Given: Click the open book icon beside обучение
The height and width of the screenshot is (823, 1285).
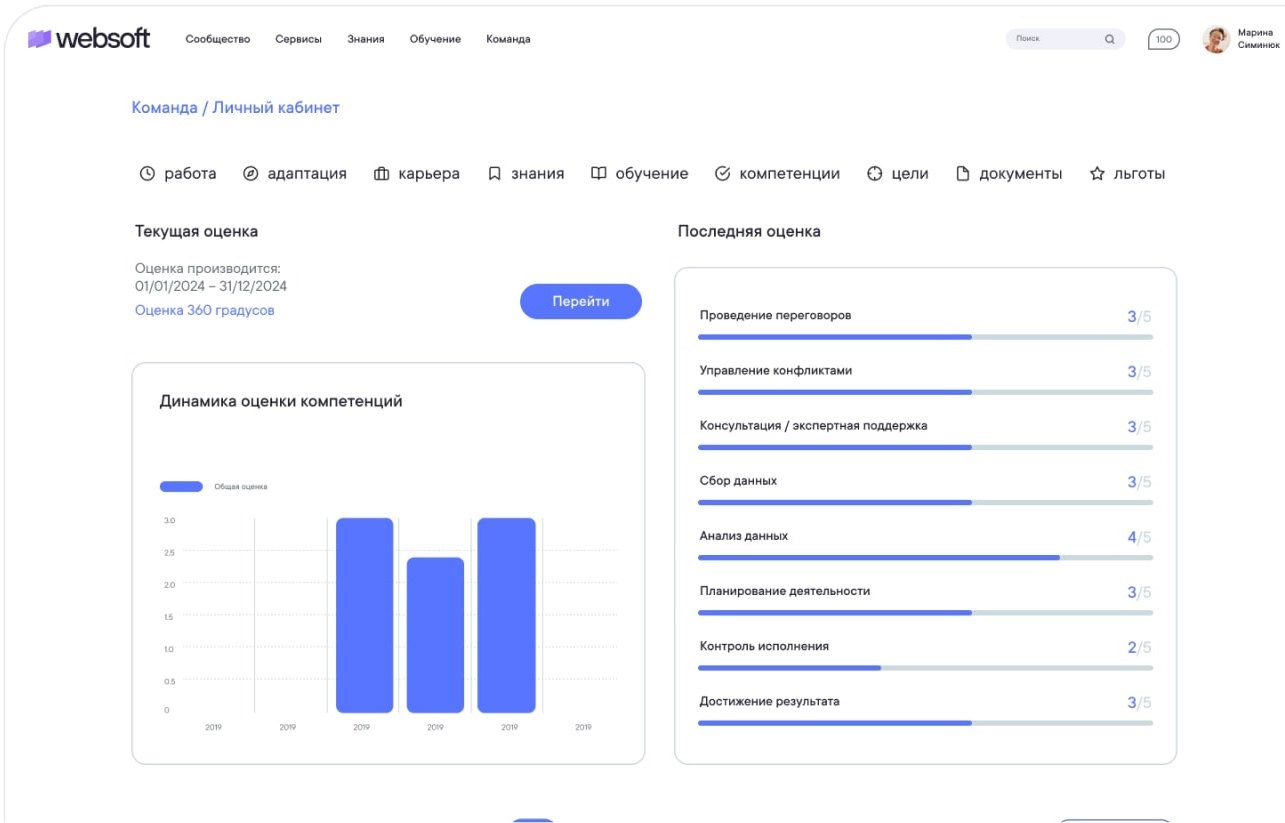Looking at the screenshot, I should click(x=599, y=174).
